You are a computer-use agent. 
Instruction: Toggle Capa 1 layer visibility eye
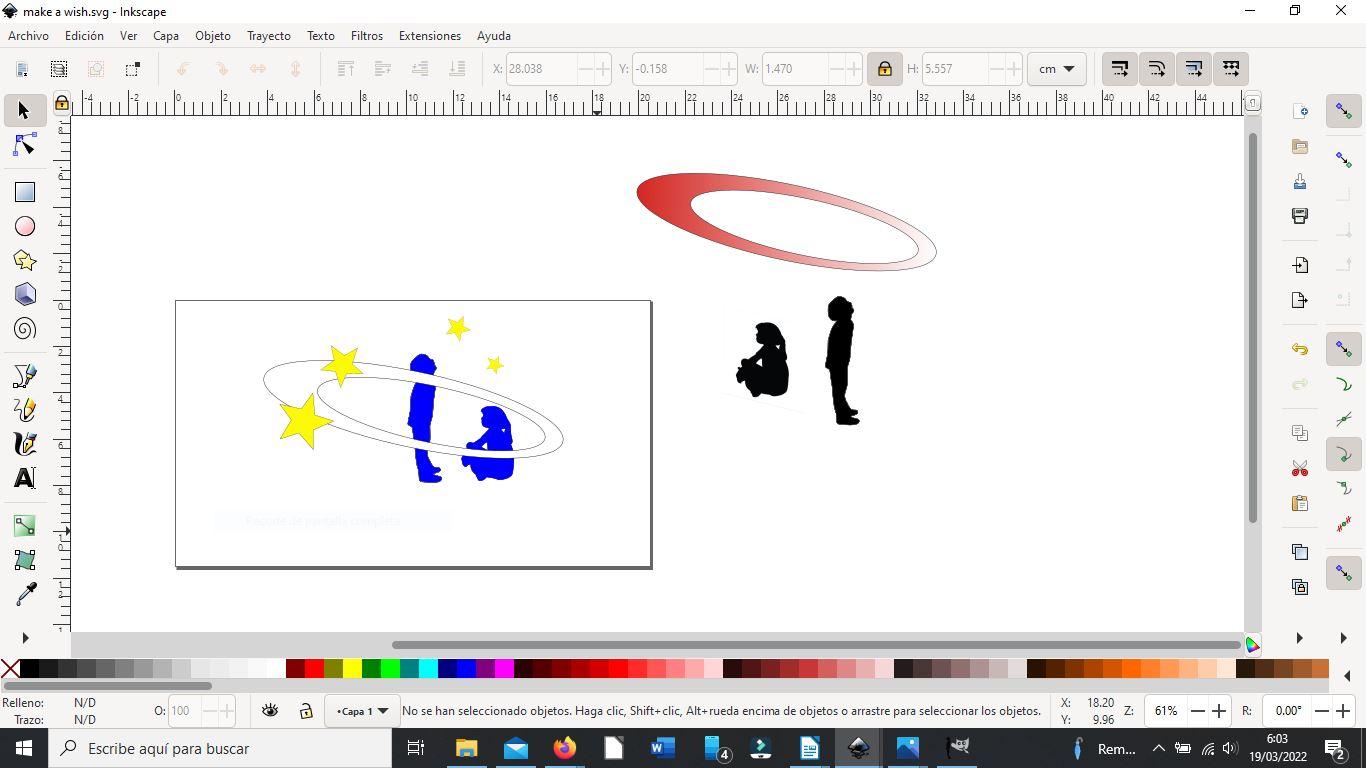tap(270, 711)
